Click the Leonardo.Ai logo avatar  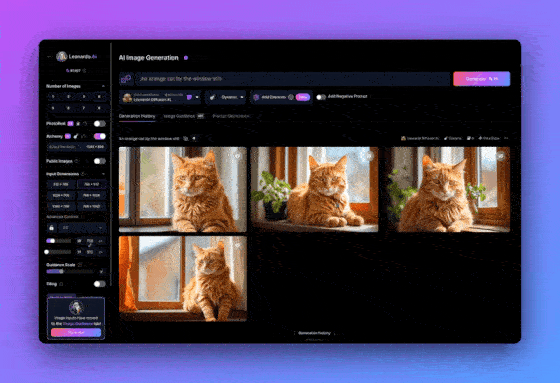pos(62,56)
